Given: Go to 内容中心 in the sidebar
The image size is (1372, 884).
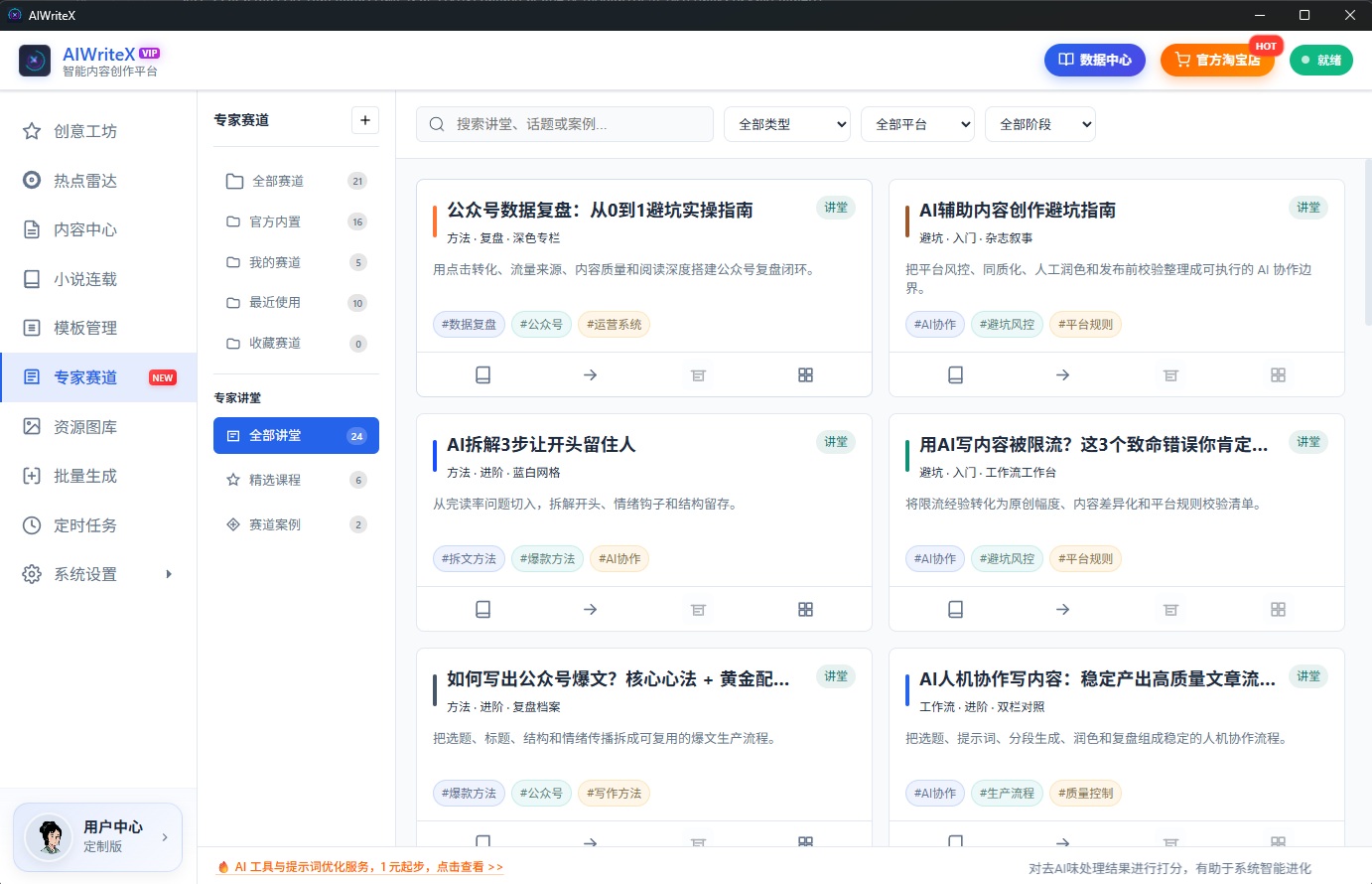Looking at the screenshot, I should [98, 229].
